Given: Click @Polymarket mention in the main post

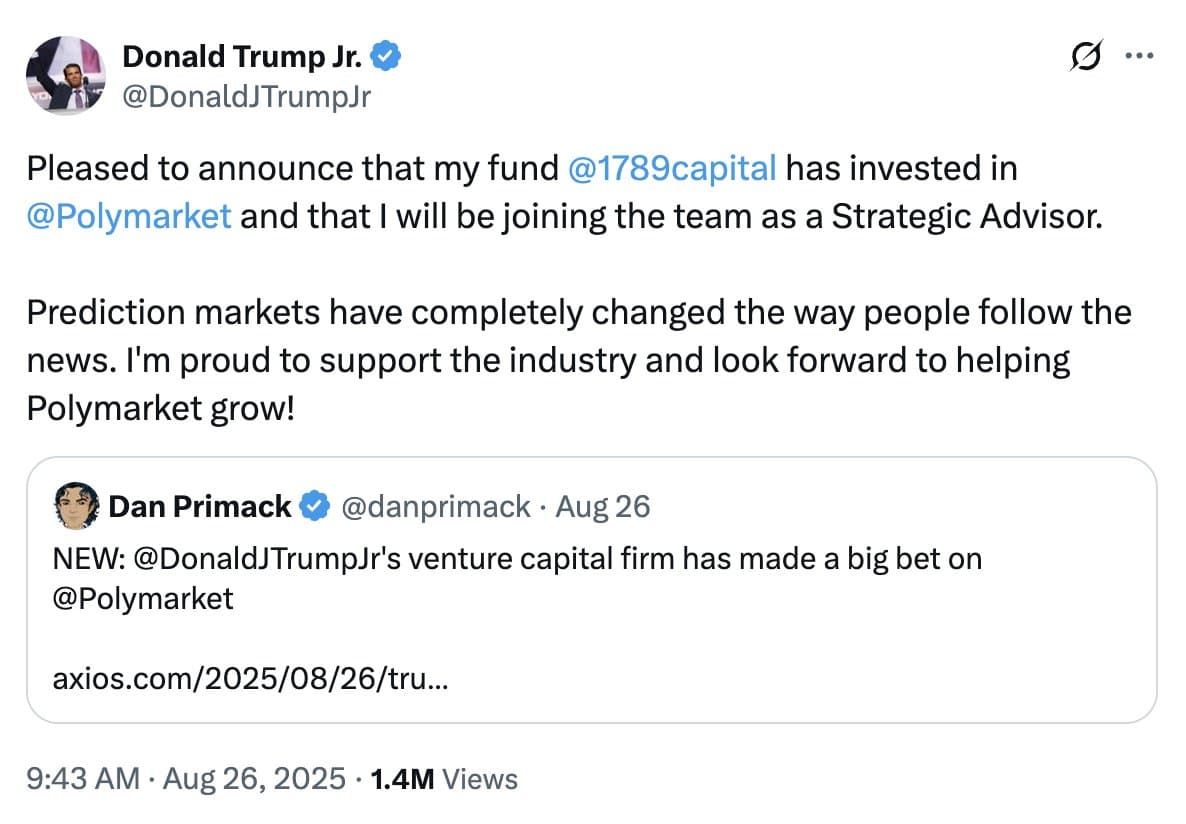Looking at the screenshot, I should pos(129,216).
